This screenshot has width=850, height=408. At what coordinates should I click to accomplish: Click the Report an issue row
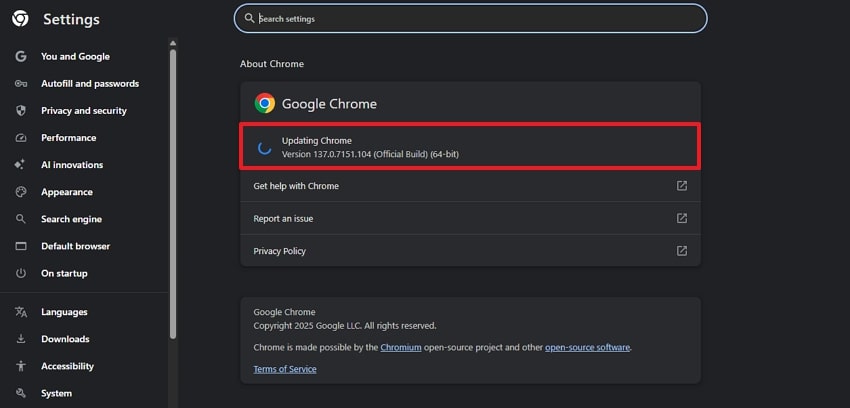tap(470, 218)
